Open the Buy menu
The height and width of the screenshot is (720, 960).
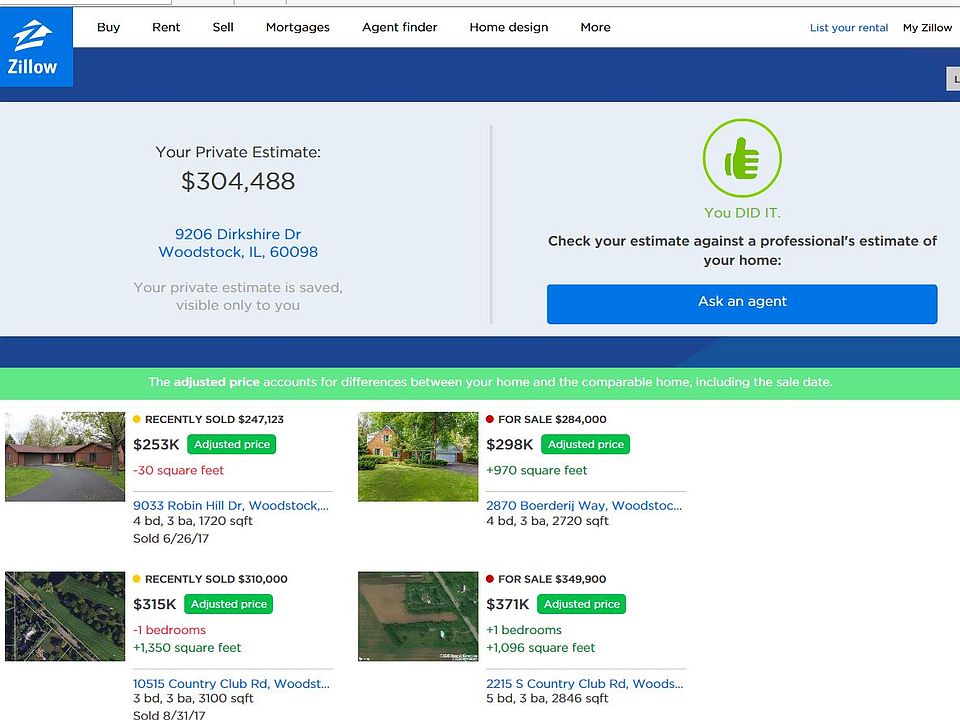pyautogui.click(x=108, y=28)
